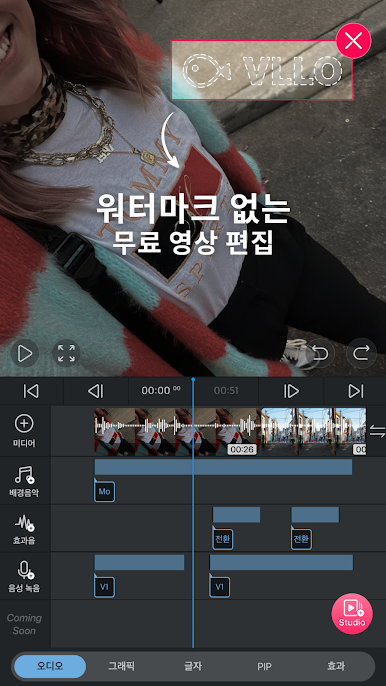Step forward one frame
386x686 pixels.
coord(291,391)
